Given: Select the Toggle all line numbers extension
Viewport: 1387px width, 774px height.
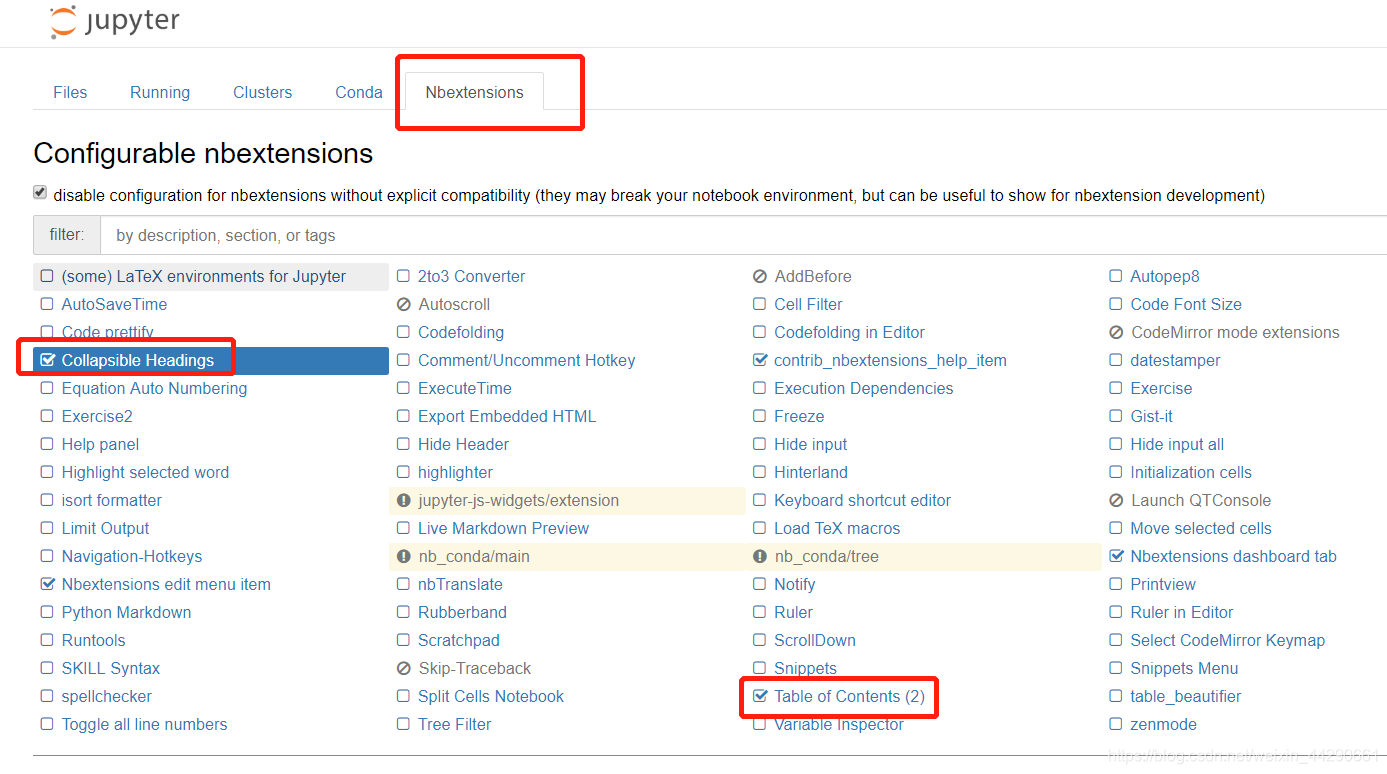Looking at the screenshot, I should point(144,724).
